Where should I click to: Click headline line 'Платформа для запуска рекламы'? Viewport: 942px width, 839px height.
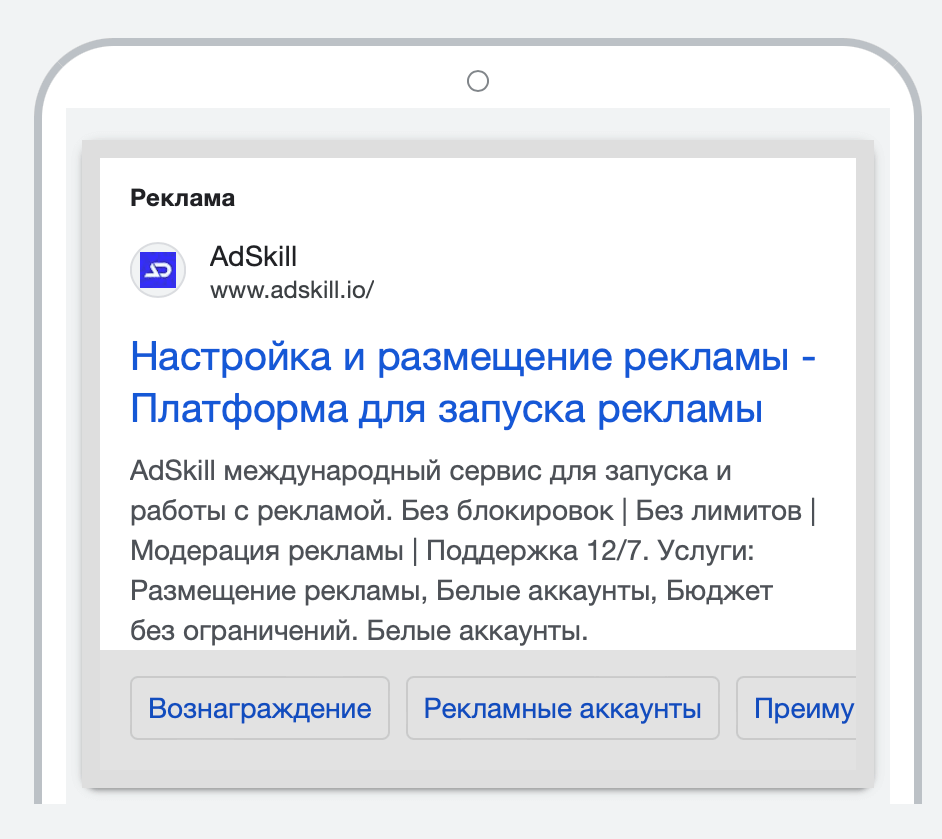pyautogui.click(x=446, y=410)
